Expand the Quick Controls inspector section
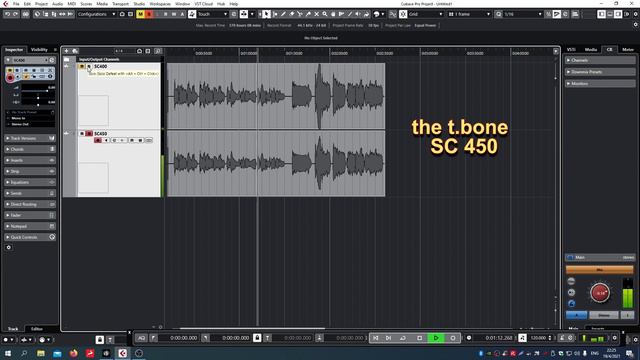 (x=30, y=237)
